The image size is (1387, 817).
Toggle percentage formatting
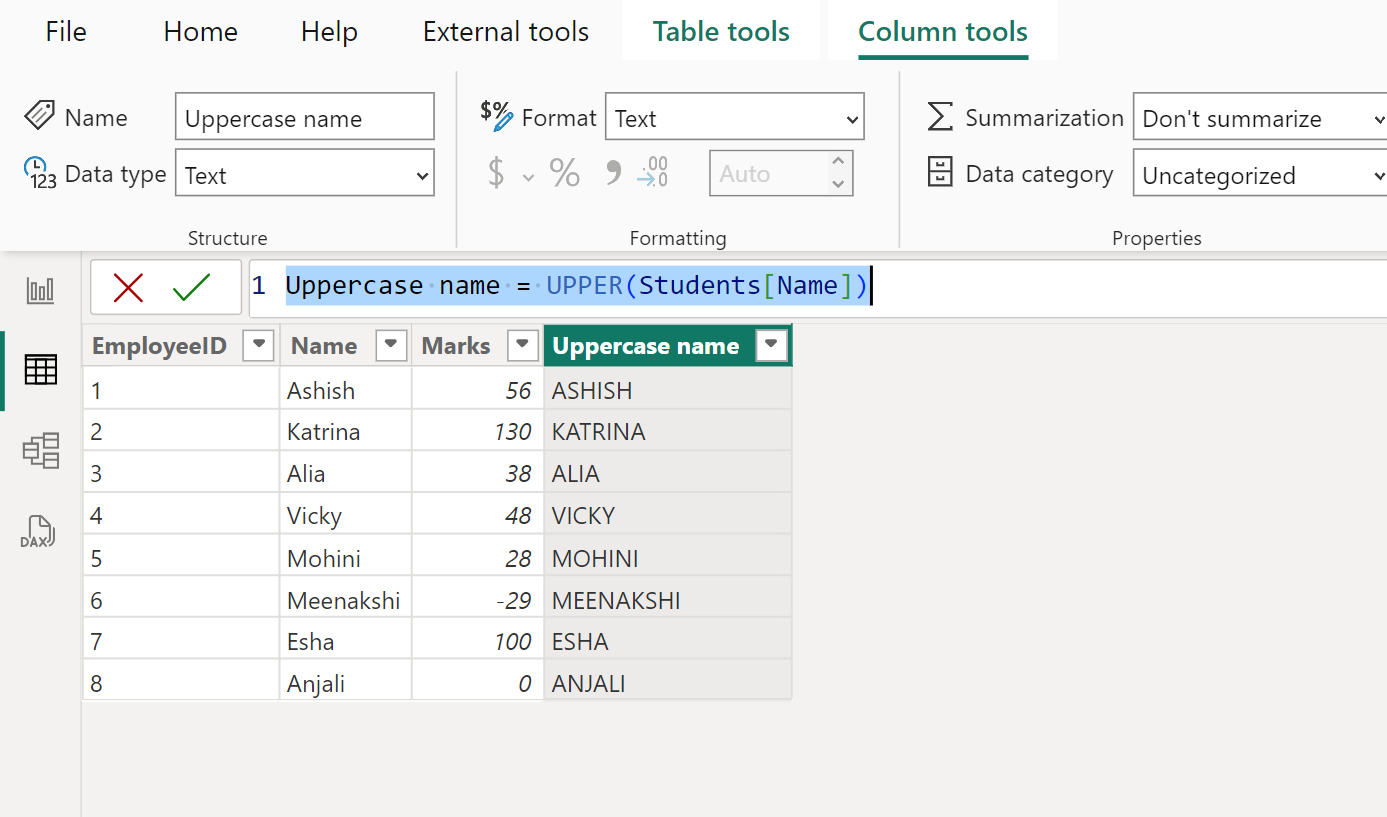[564, 172]
